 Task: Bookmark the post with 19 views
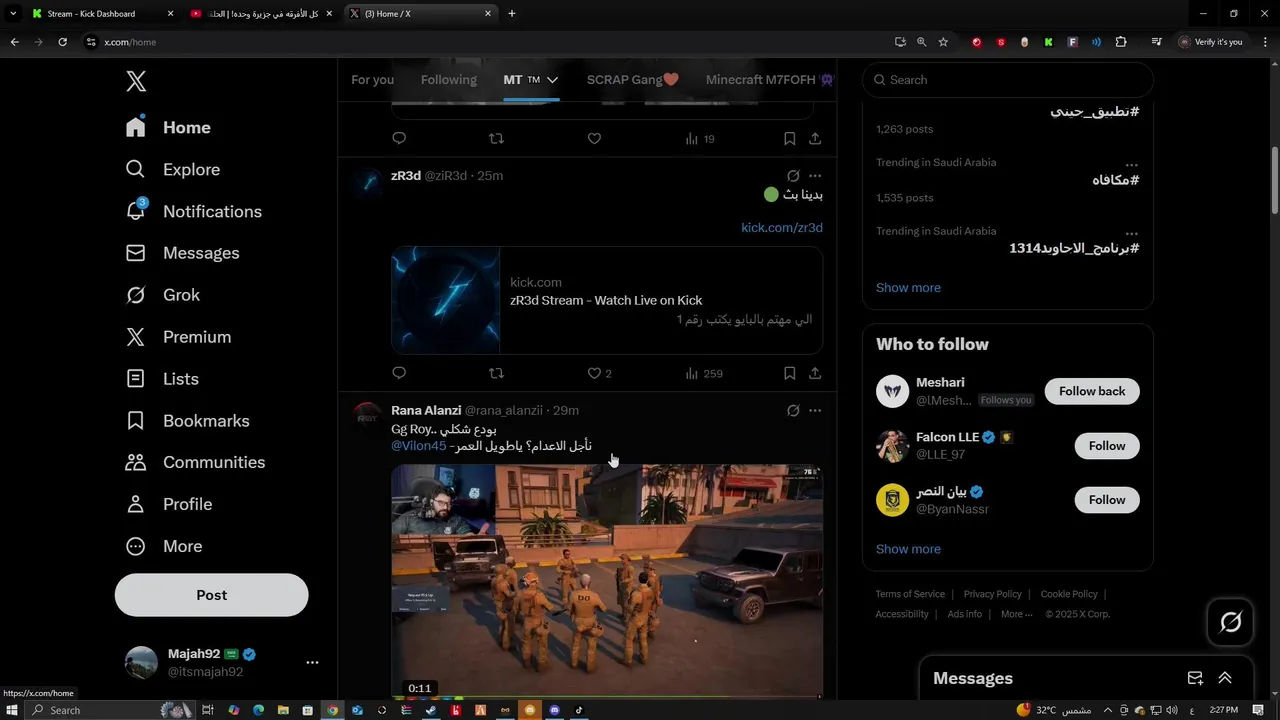pyautogui.click(x=789, y=139)
